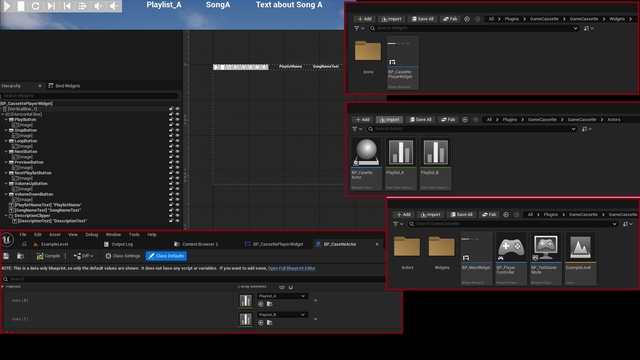
Task: Open the Edit menu
Action: 38,235
